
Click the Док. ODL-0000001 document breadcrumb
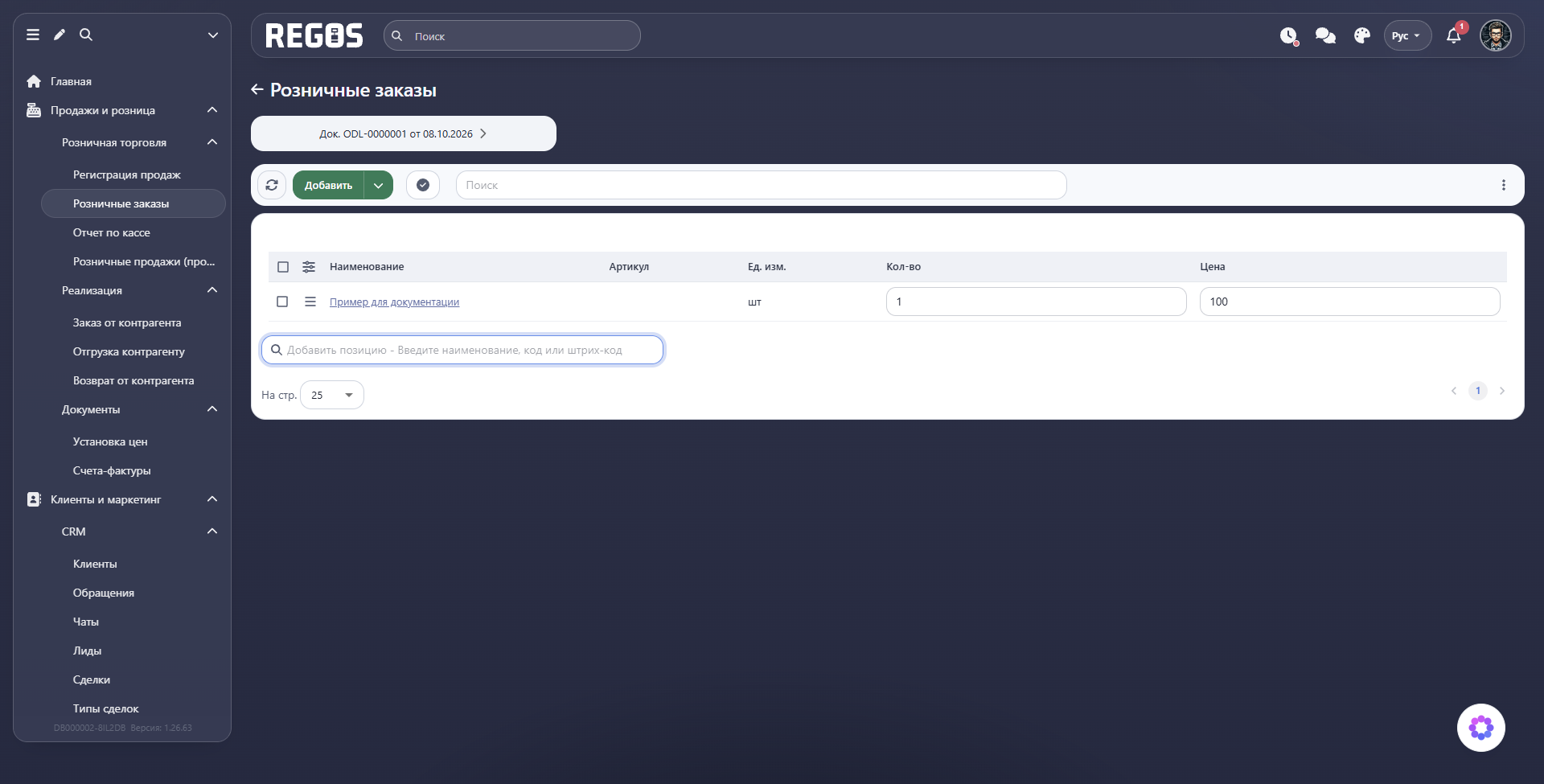pos(404,133)
